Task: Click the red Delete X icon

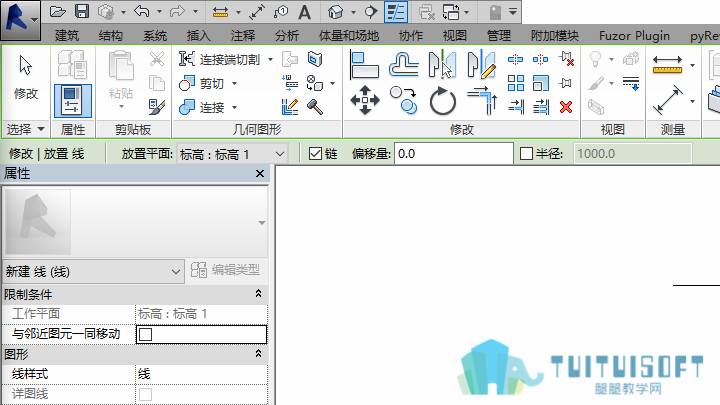Action: click(x=566, y=107)
